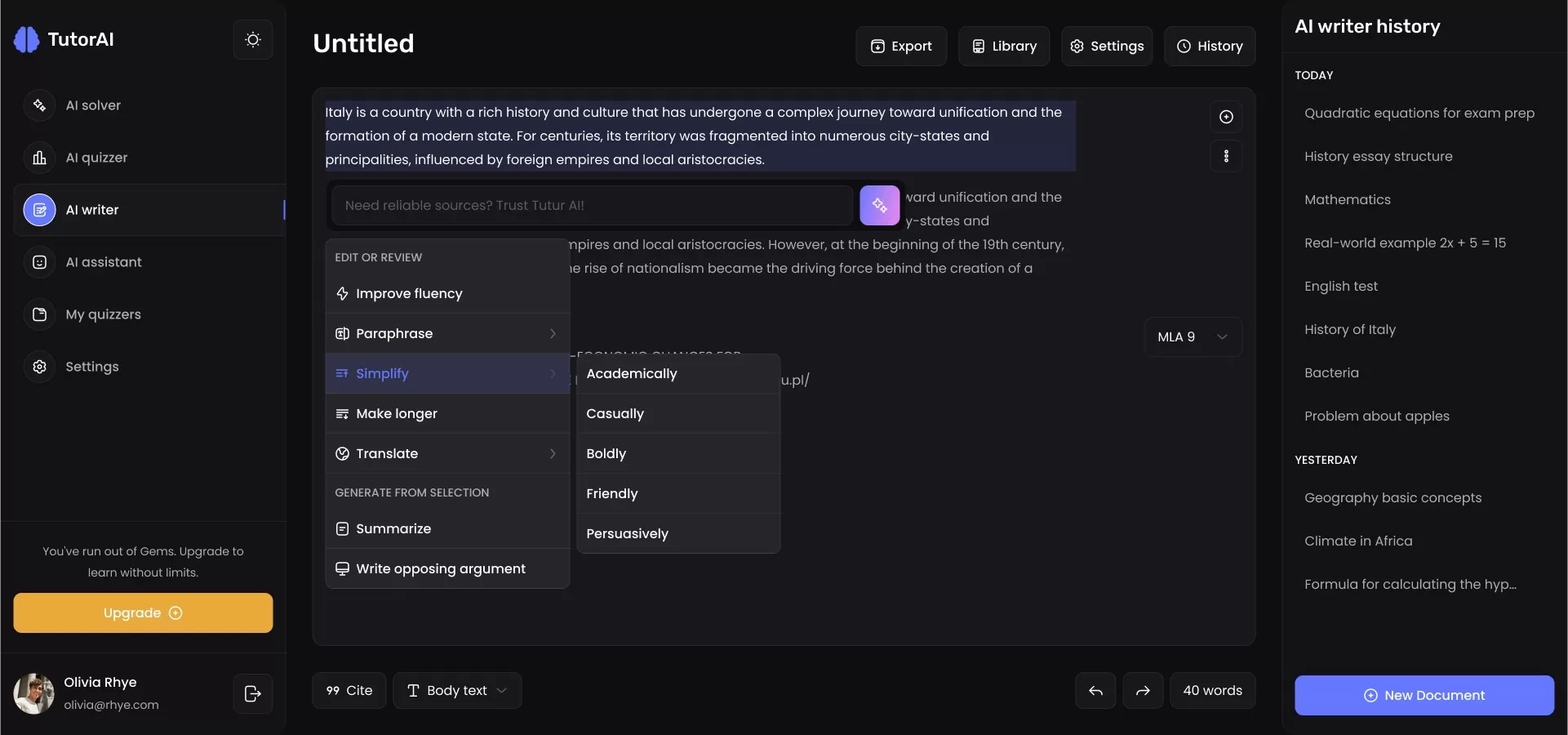Viewport: 1568px width, 735px height.
Task: Click the sparkle generate button beside the prompt field
Action: pyautogui.click(x=879, y=206)
